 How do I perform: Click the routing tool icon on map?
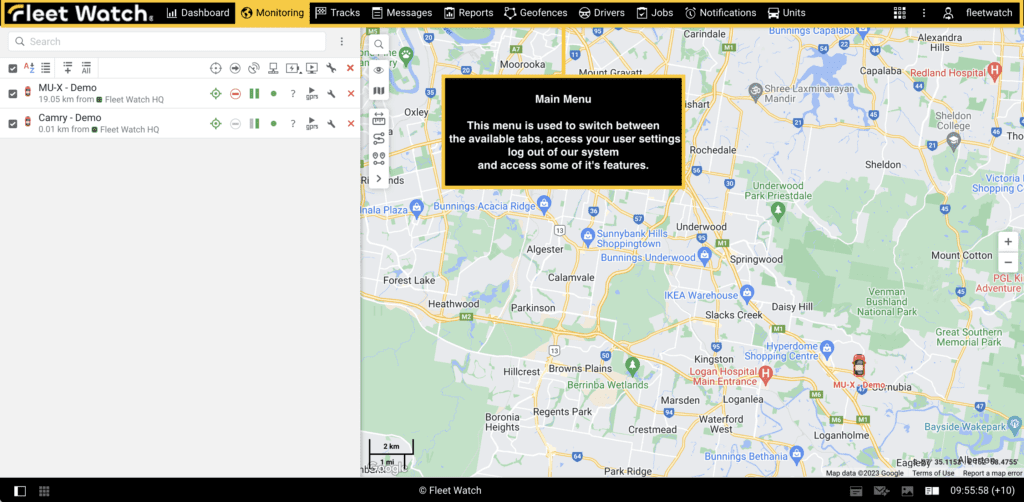378,139
